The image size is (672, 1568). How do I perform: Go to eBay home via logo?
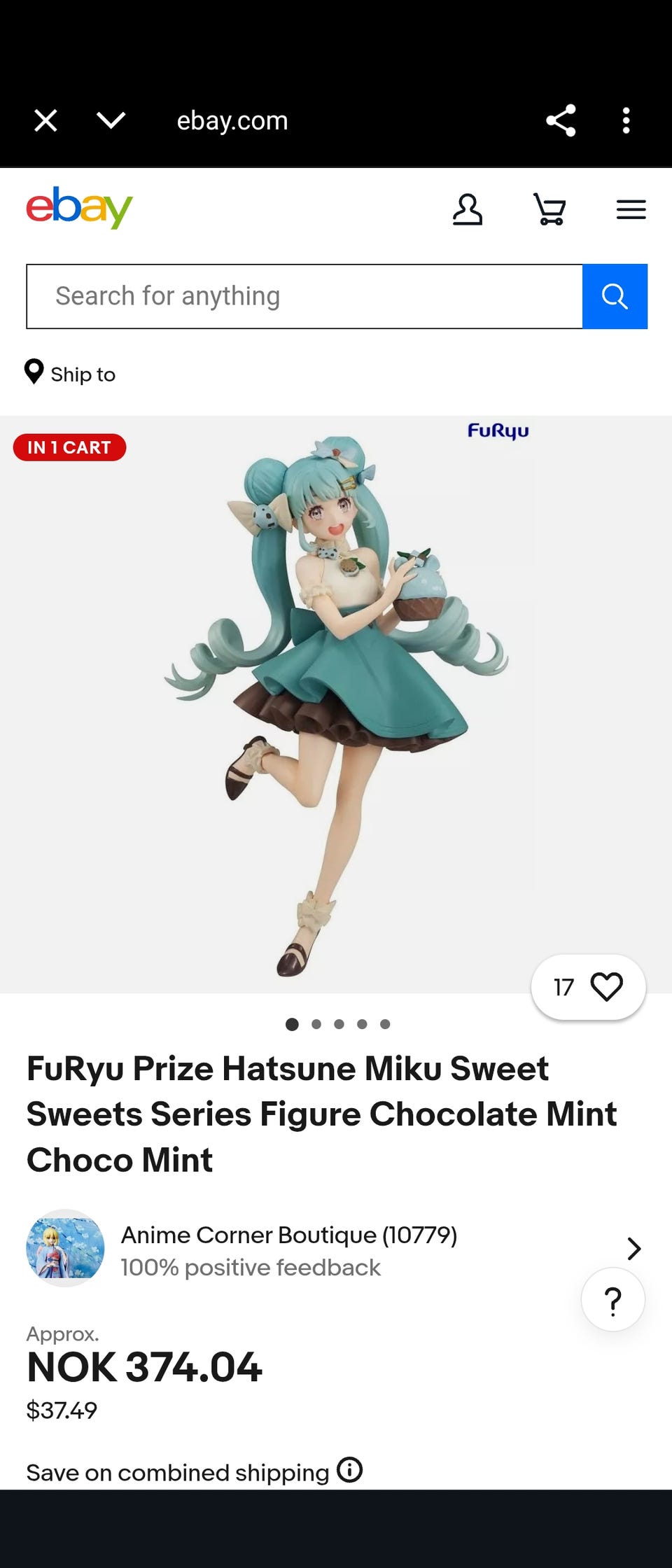click(79, 207)
